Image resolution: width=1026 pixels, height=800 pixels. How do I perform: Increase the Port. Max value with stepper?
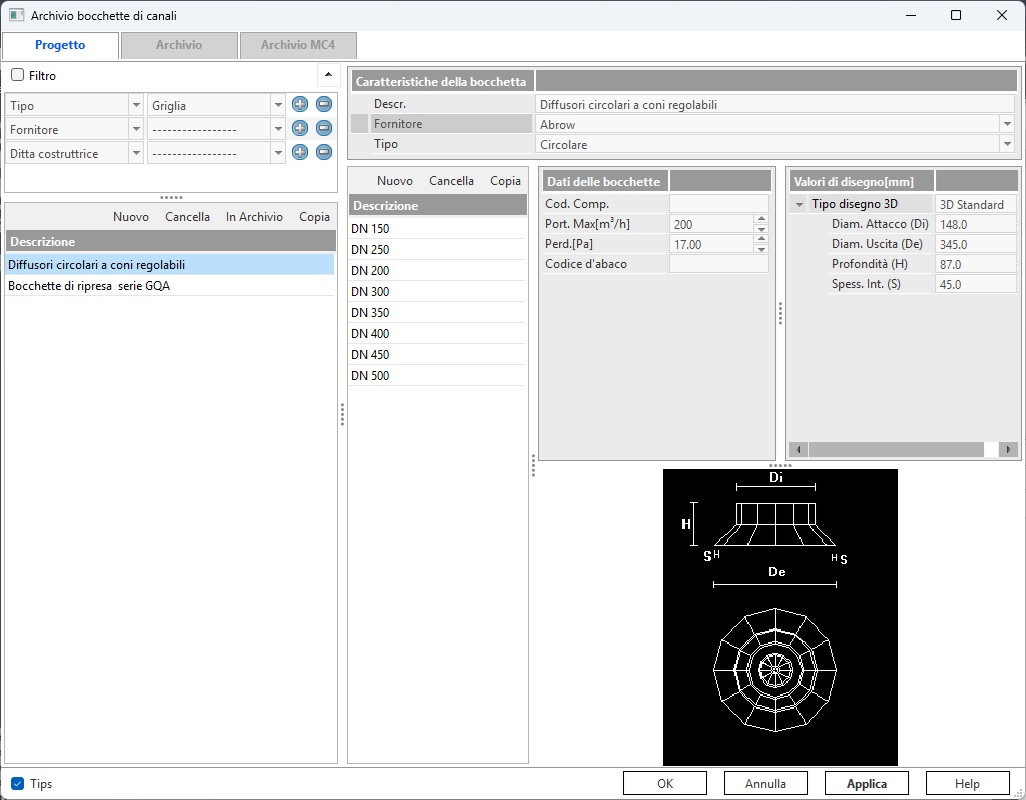pos(762,219)
